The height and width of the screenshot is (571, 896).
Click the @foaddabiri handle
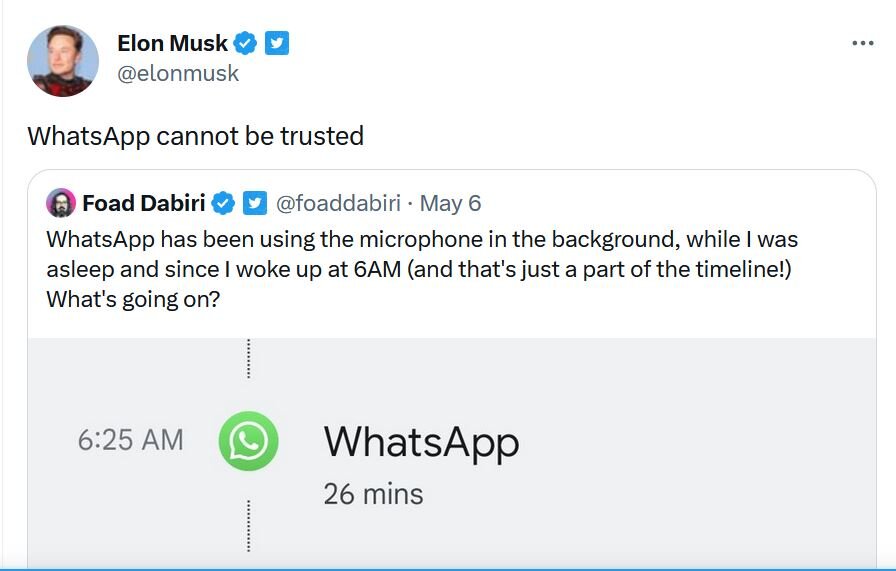pos(337,203)
